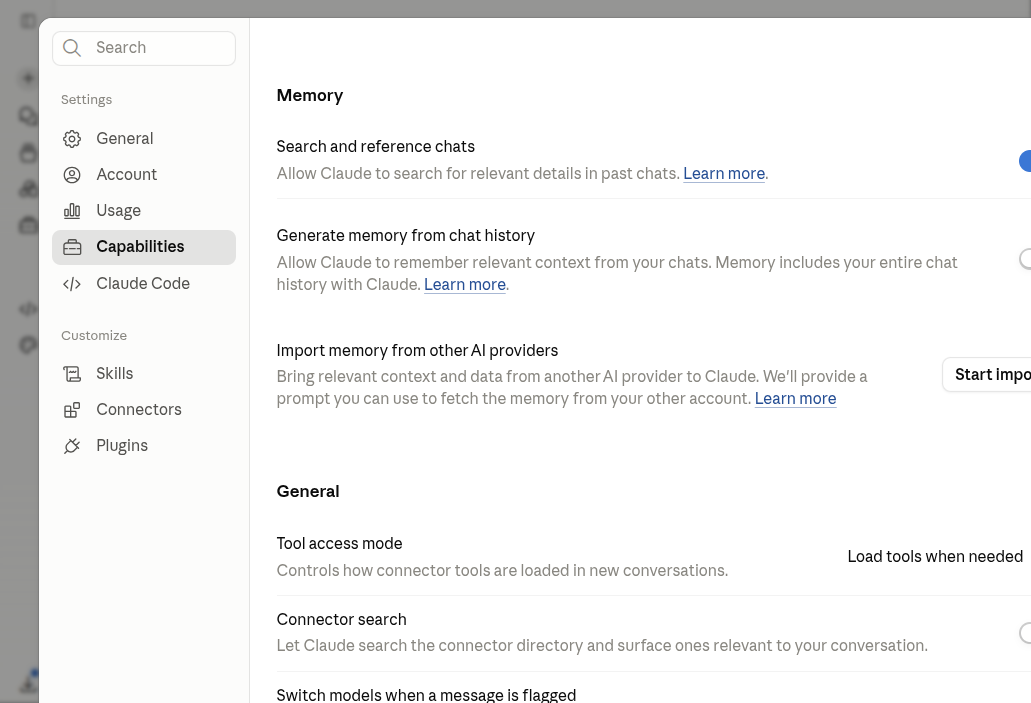
Task: Click the Skills scroll icon
Action: [72, 374]
